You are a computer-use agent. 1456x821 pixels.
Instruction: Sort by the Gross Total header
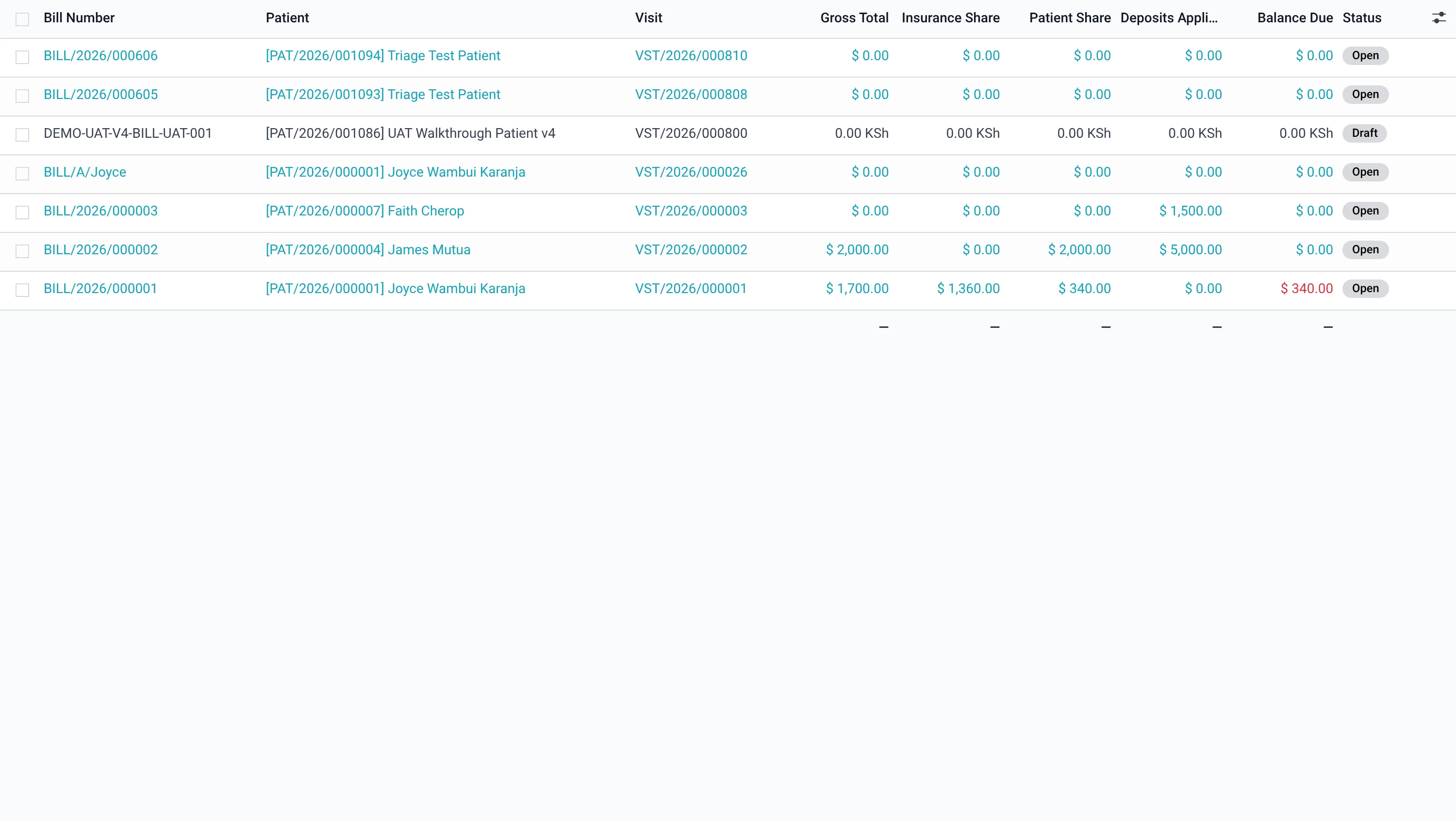tap(854, 18)
